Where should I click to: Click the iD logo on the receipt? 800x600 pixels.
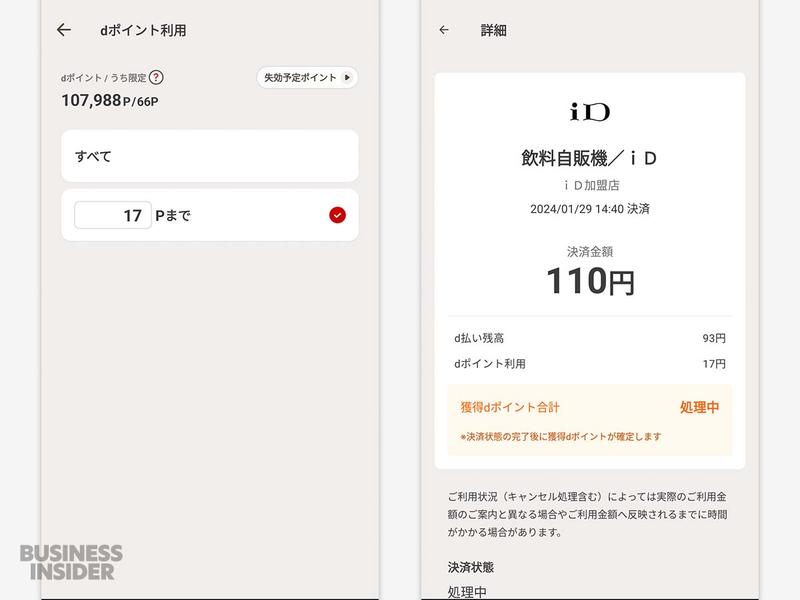pyautogui.click(x=590, y=112)
